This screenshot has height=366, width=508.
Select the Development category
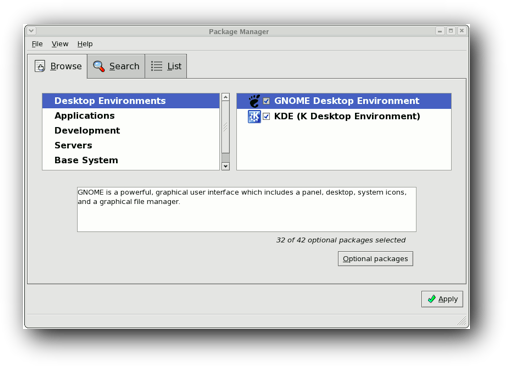131,130
